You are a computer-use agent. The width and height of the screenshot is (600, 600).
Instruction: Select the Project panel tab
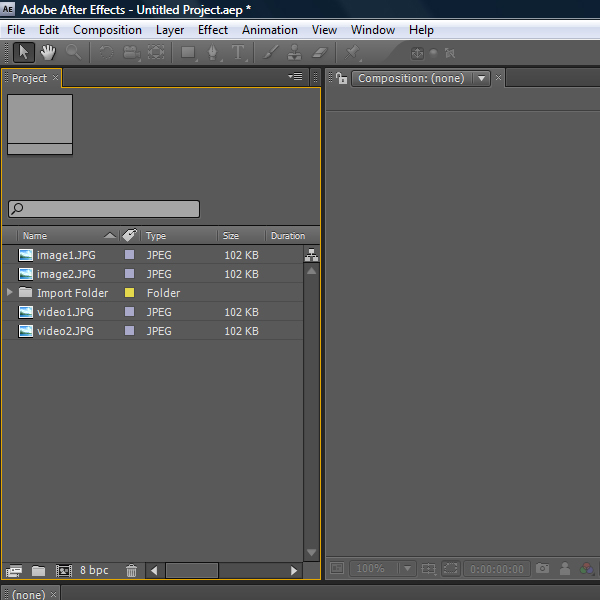29,78
